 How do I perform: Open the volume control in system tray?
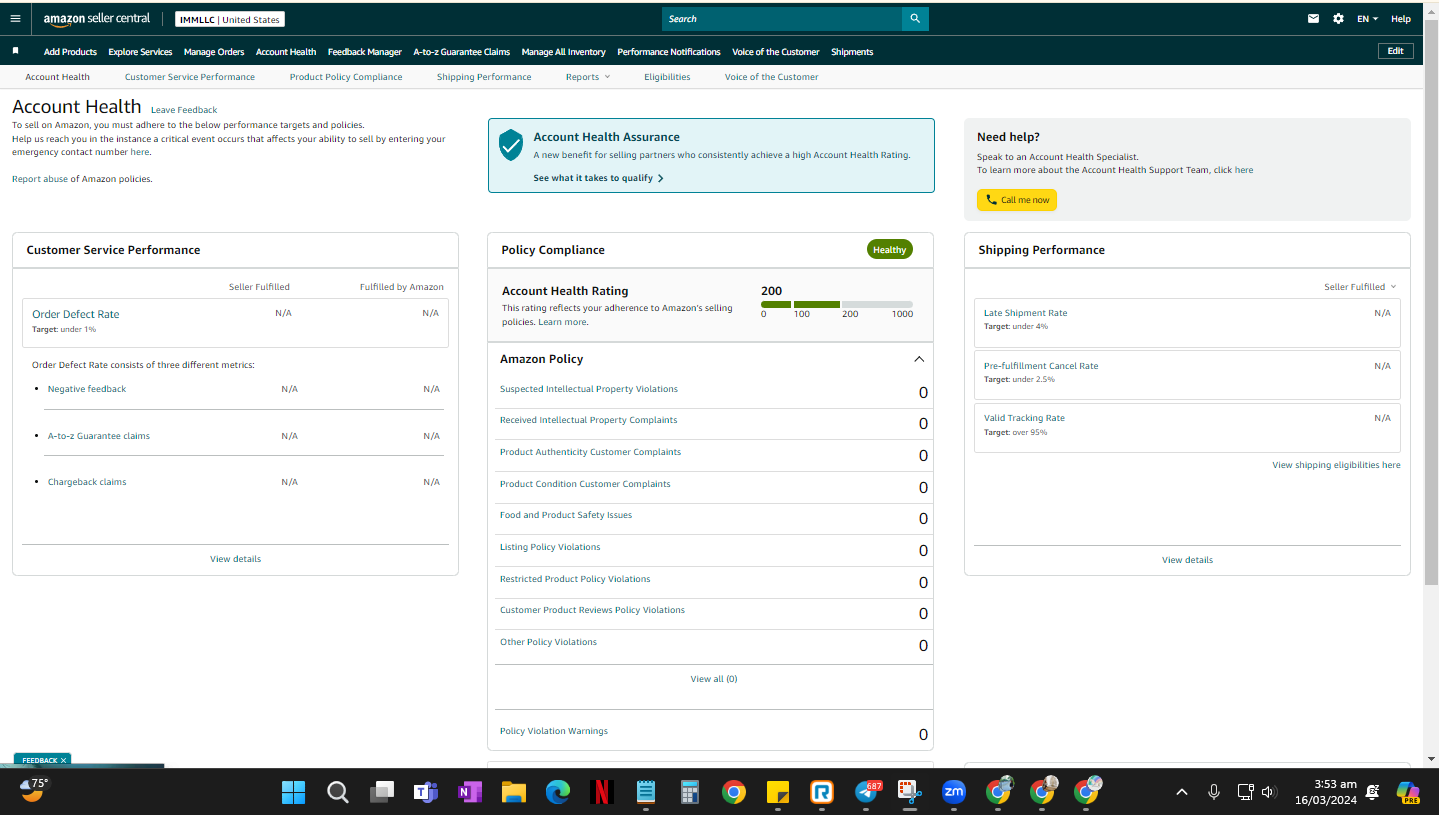click(1269, 792)
